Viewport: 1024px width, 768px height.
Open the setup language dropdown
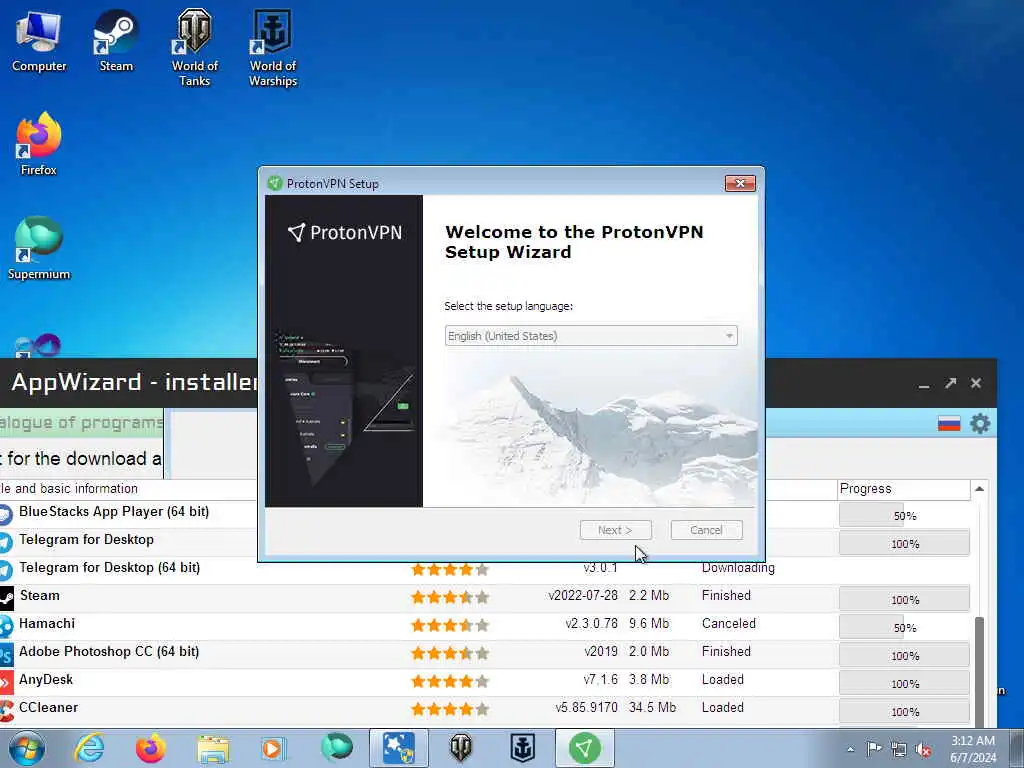pyautogui.click(x=591, y=336)
